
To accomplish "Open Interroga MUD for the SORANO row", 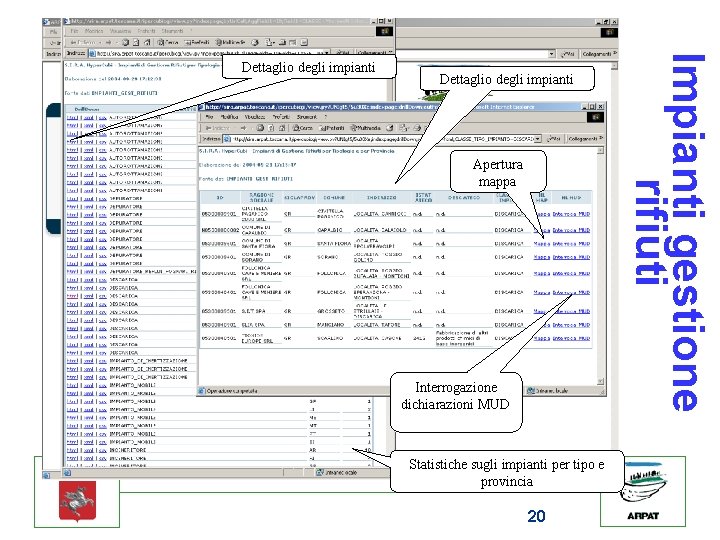I will (x=572, y=257).
